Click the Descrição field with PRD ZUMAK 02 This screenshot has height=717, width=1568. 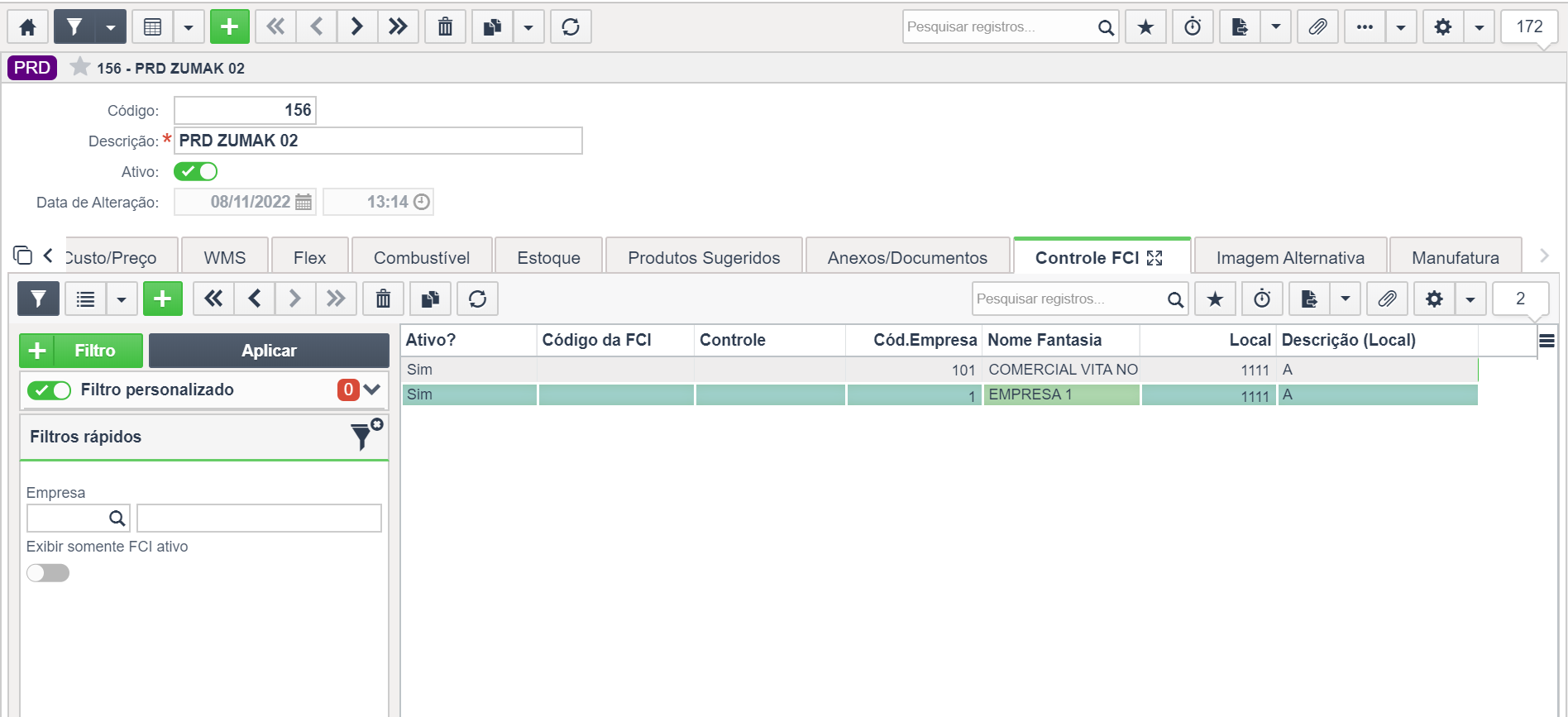coord(378,141)
